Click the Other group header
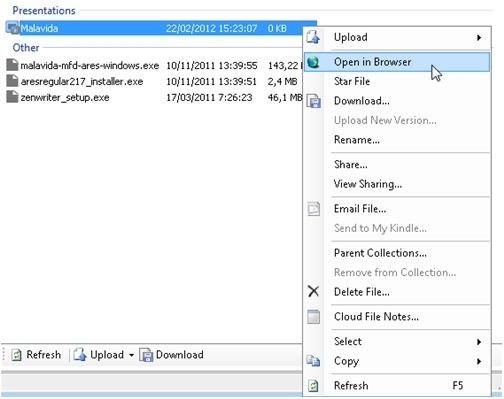This screenshot has width=504, height=399. [x=26, y=47]
